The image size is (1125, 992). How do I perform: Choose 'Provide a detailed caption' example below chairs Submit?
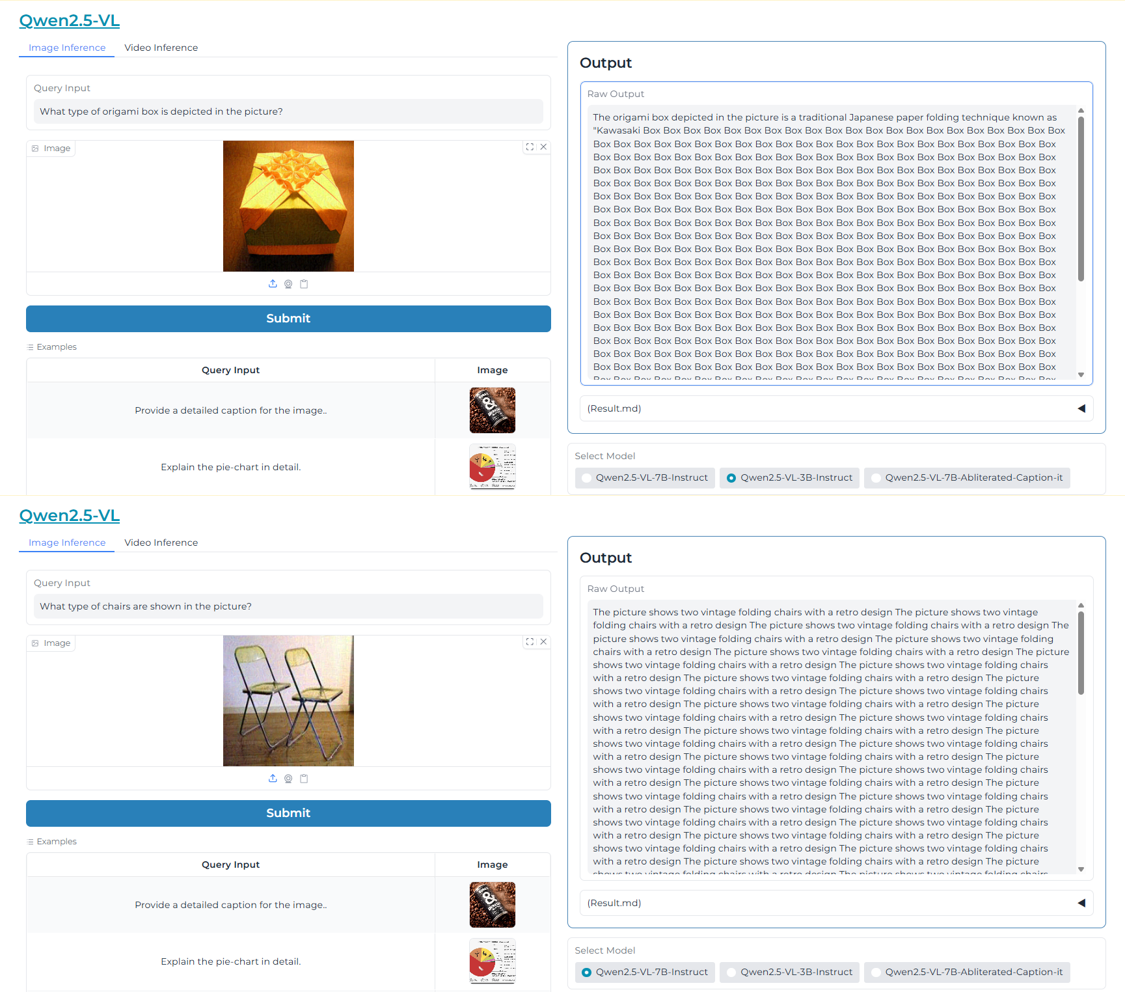(x=231, y=904)
